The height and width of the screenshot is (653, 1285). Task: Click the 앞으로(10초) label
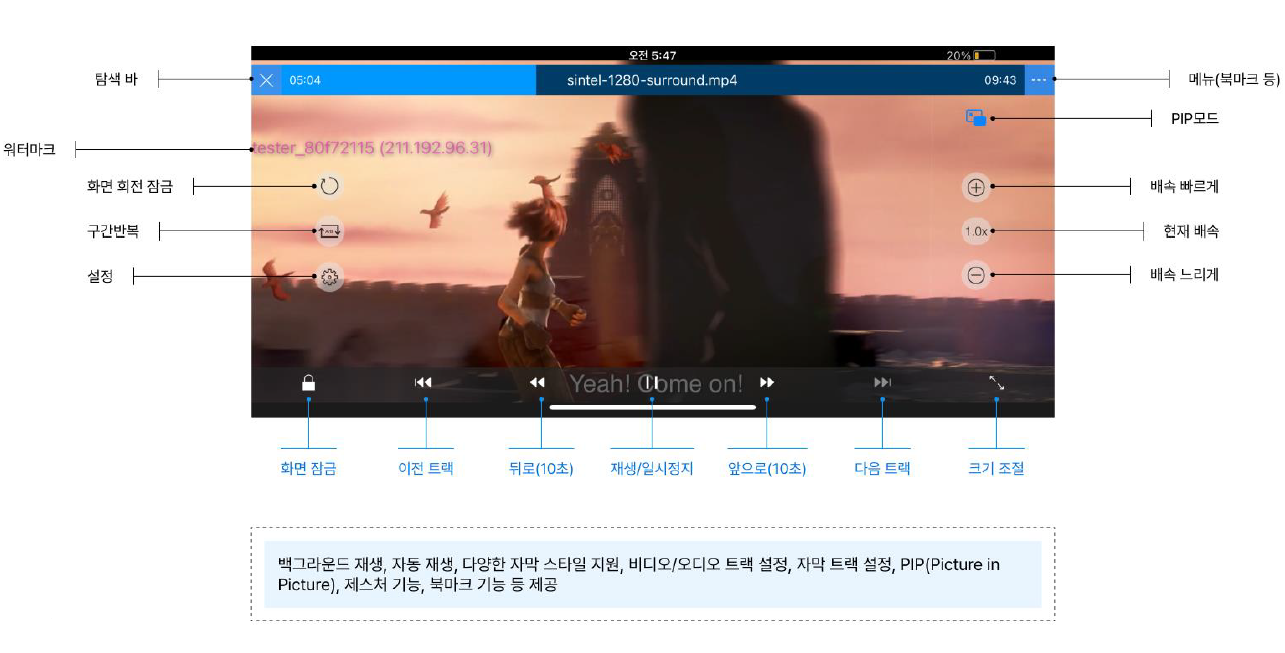(x=767, y=468)
